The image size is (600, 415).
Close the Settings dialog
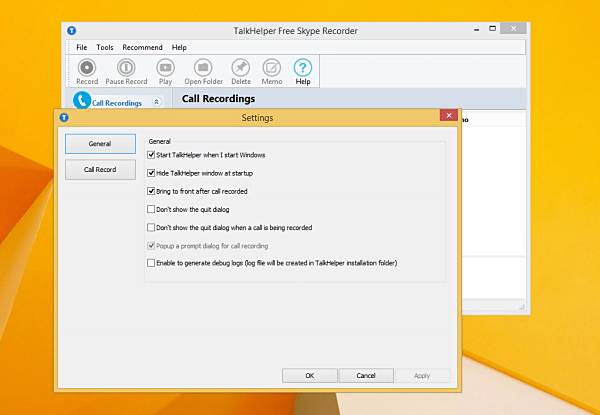[x=449, y=116]
